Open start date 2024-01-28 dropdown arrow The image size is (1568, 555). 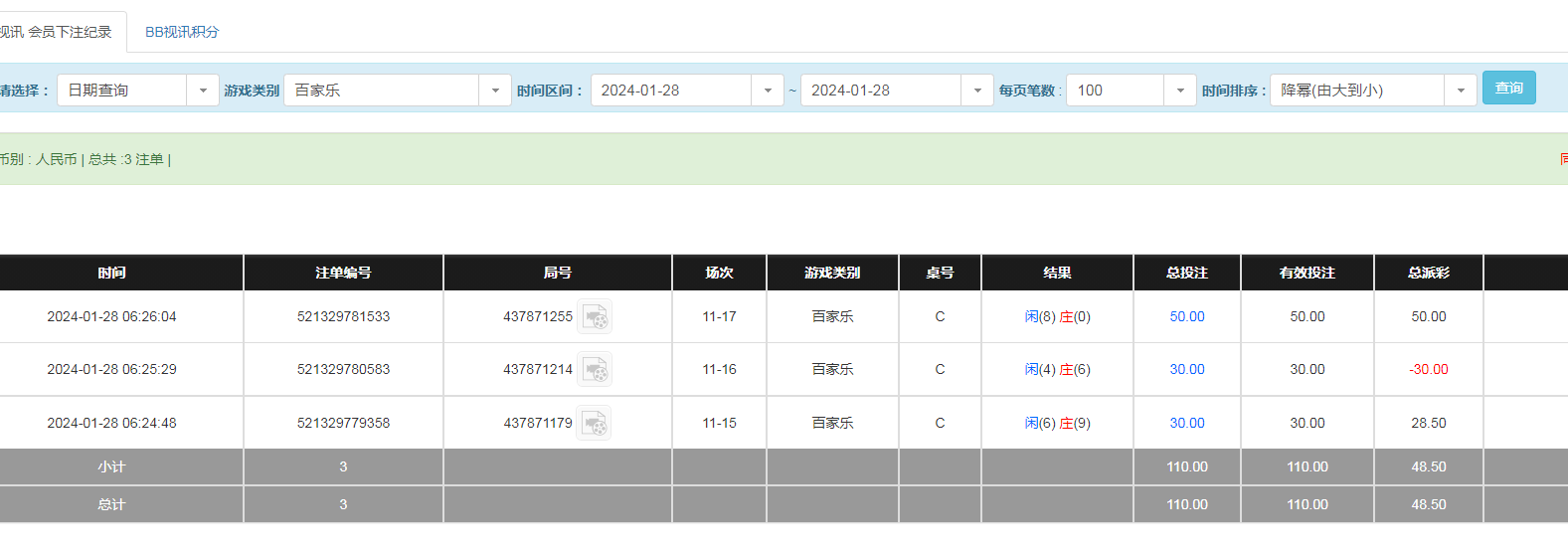click(x=768, y=91)
